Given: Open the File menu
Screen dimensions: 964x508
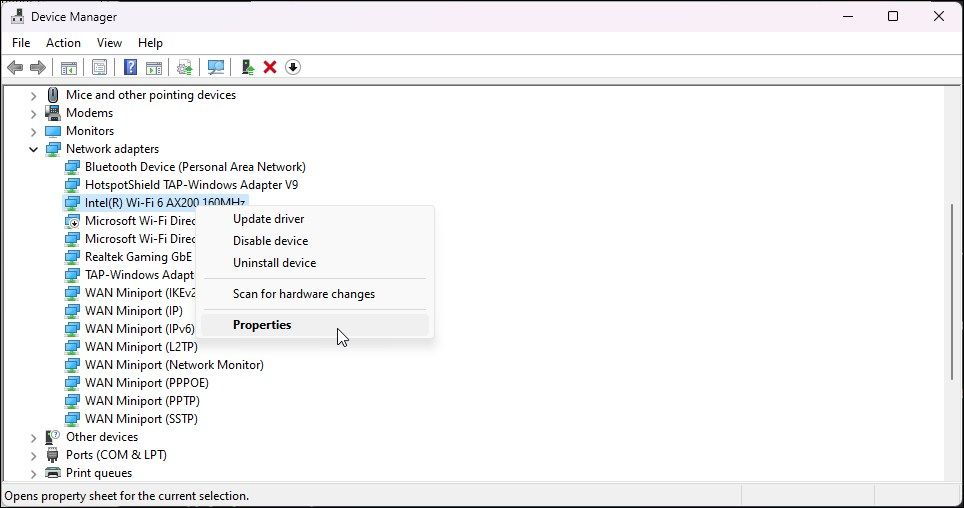Looking at the screenshot, I should (x=21, y=42).
